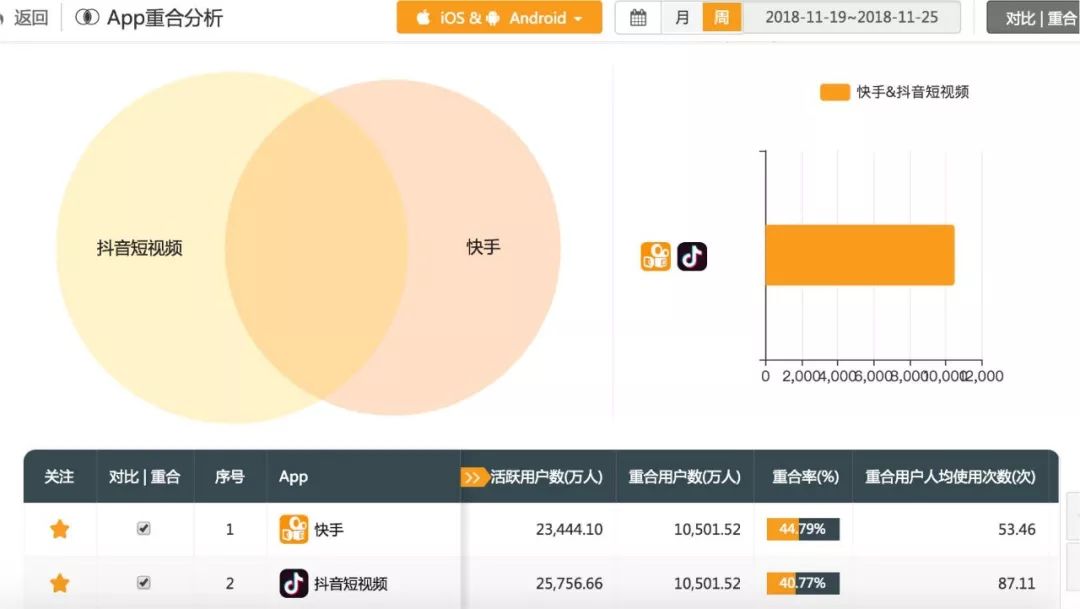Click the Apple icon in platform button
This screenshot has height=609, width=1080.
[x=424, y=17]
